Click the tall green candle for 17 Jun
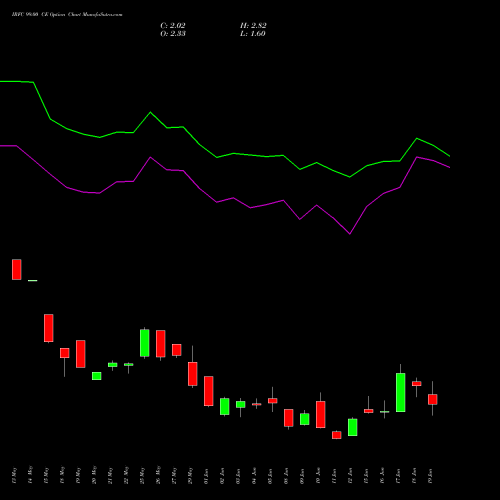The image size is (500, 500). pos(401,392)
